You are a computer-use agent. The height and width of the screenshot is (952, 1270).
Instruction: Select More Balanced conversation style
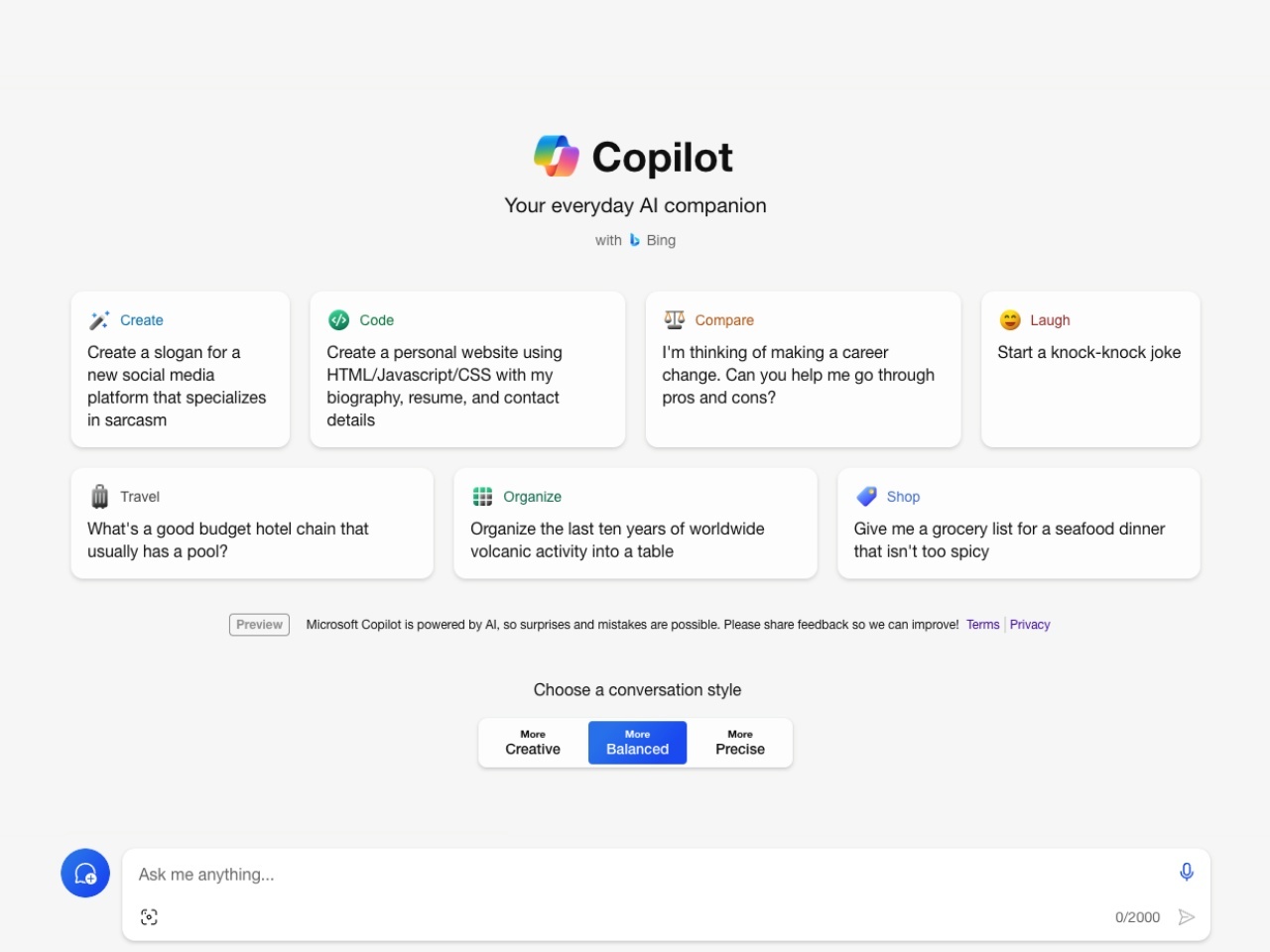[637, 743]
